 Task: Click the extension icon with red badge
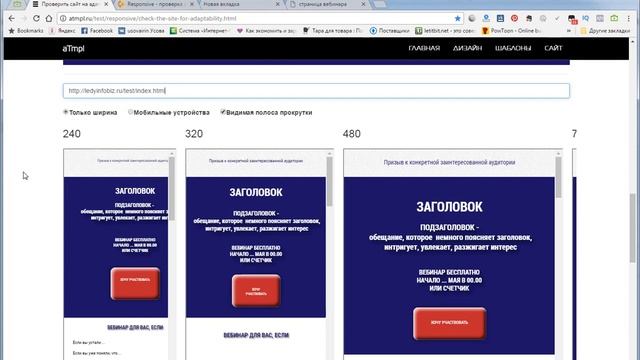pyautogui.click(x=572, y=19)
